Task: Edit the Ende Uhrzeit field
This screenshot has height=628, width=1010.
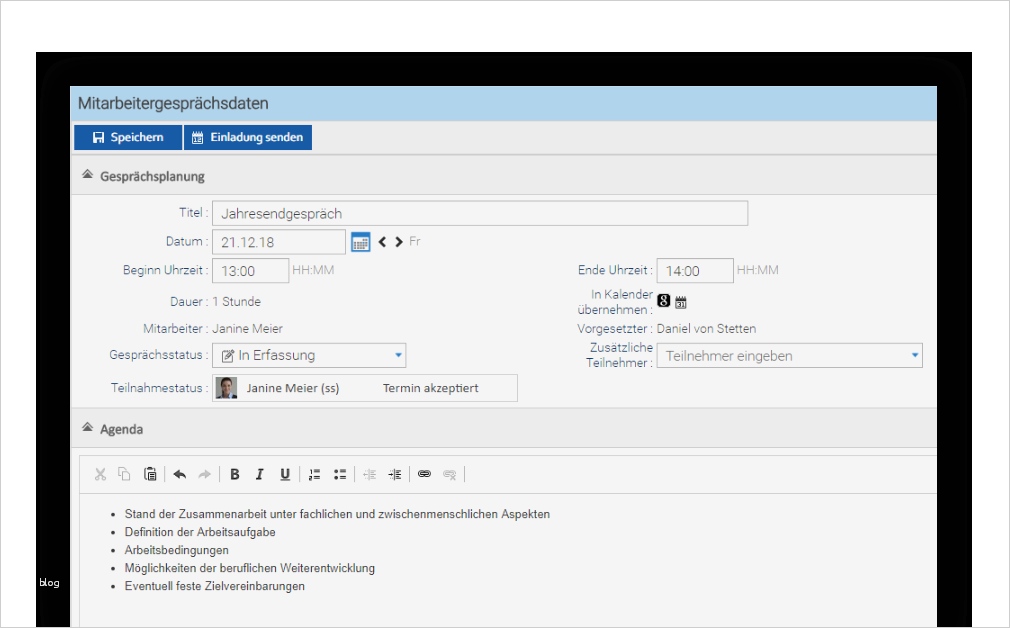Action: [x=695, y=271]
